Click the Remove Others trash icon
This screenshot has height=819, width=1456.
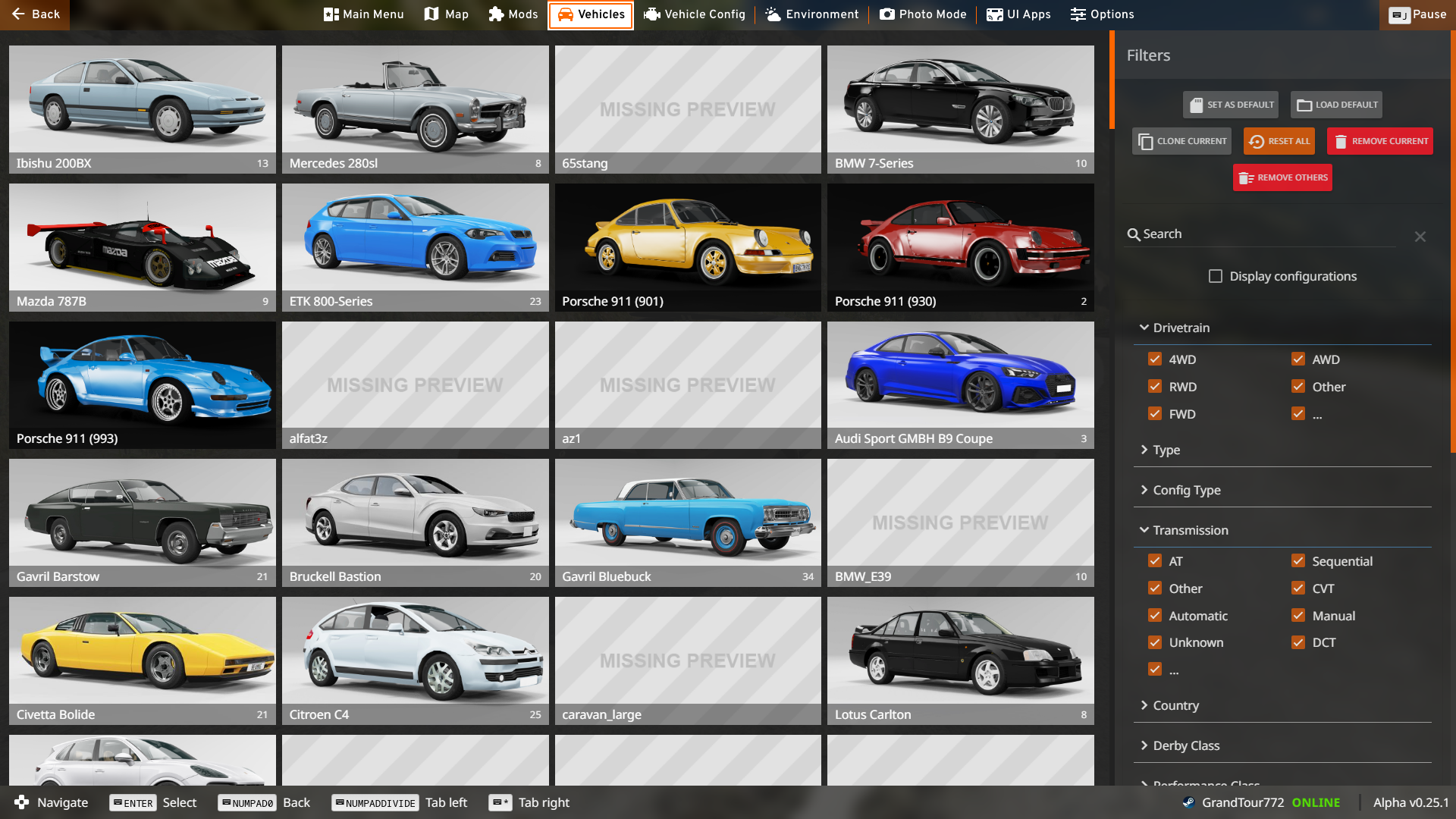(x=1246, y=177)
